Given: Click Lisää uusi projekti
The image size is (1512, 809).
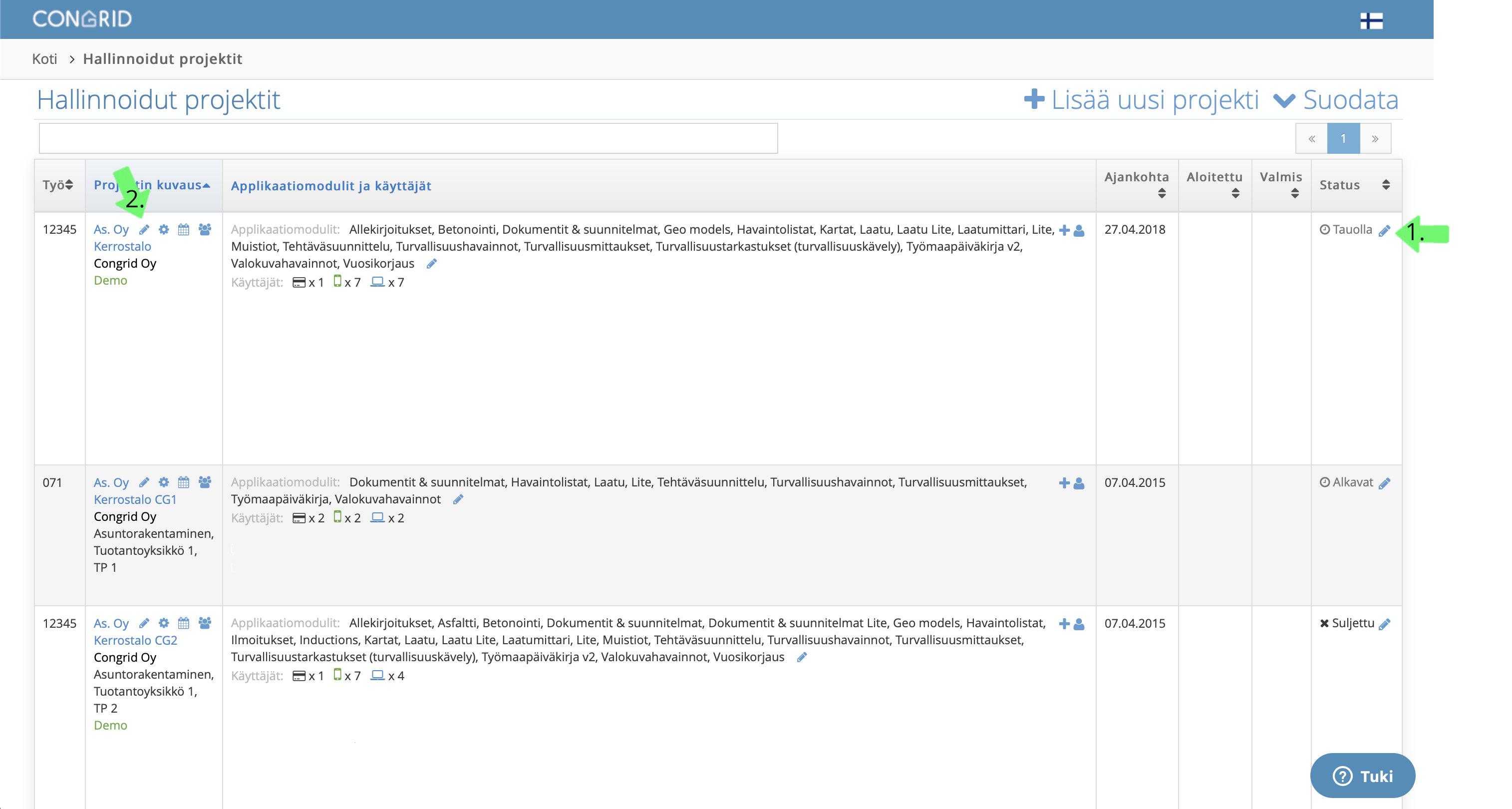Looking at the screenshot, I should [1141, 100].
